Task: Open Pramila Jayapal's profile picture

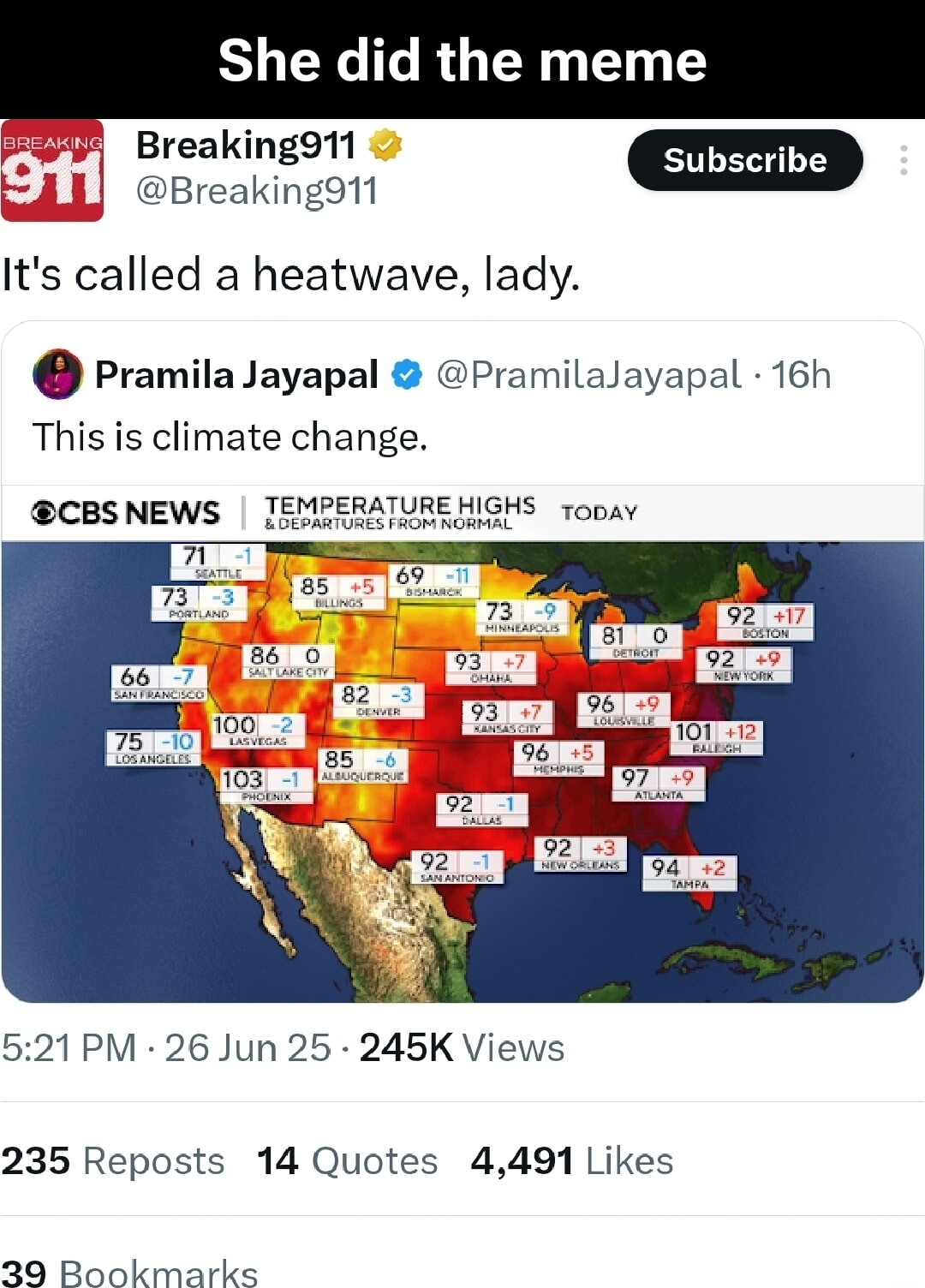Action: coord(57,375)
